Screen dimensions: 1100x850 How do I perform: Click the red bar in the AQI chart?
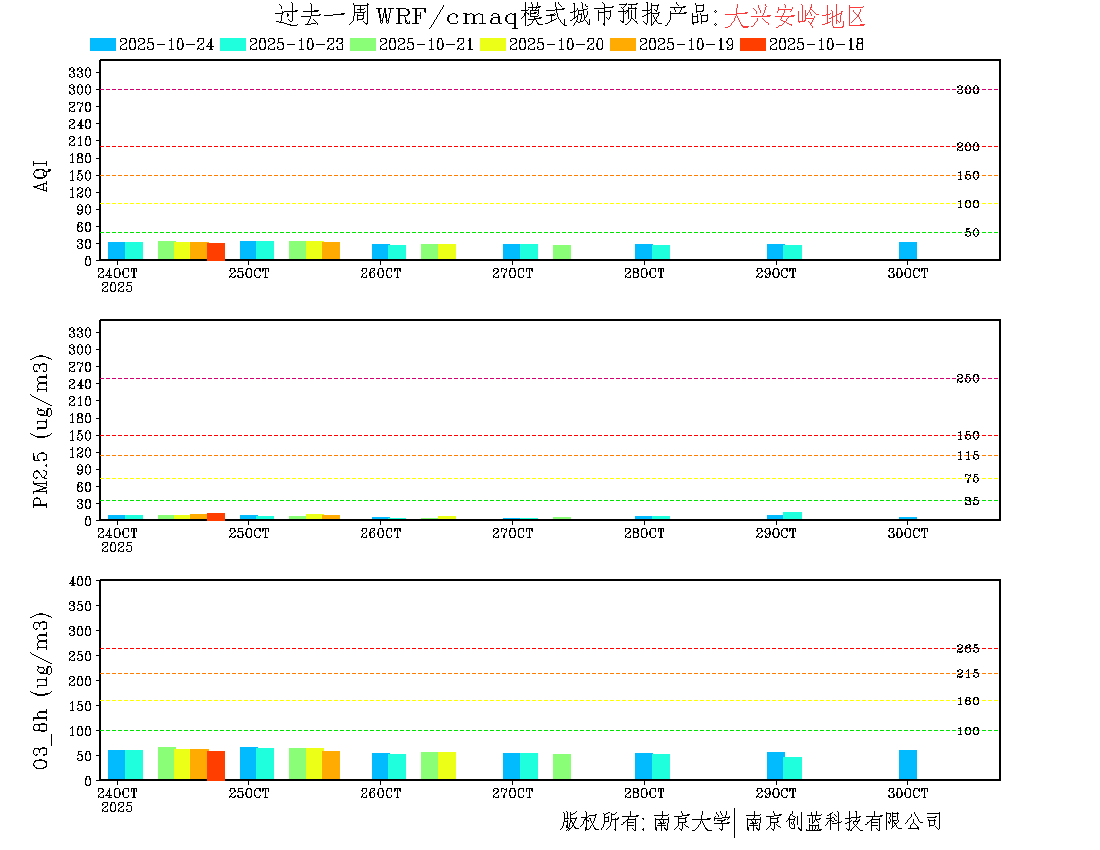(x=216, y=252)
